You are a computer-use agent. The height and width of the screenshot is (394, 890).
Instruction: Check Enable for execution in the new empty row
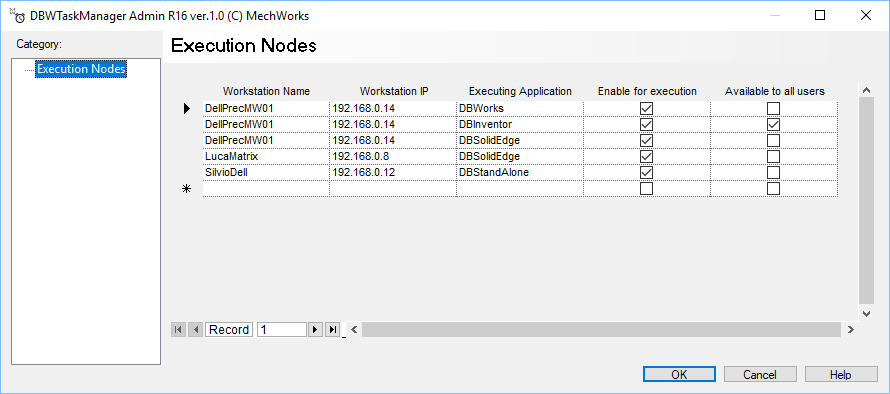646,188
